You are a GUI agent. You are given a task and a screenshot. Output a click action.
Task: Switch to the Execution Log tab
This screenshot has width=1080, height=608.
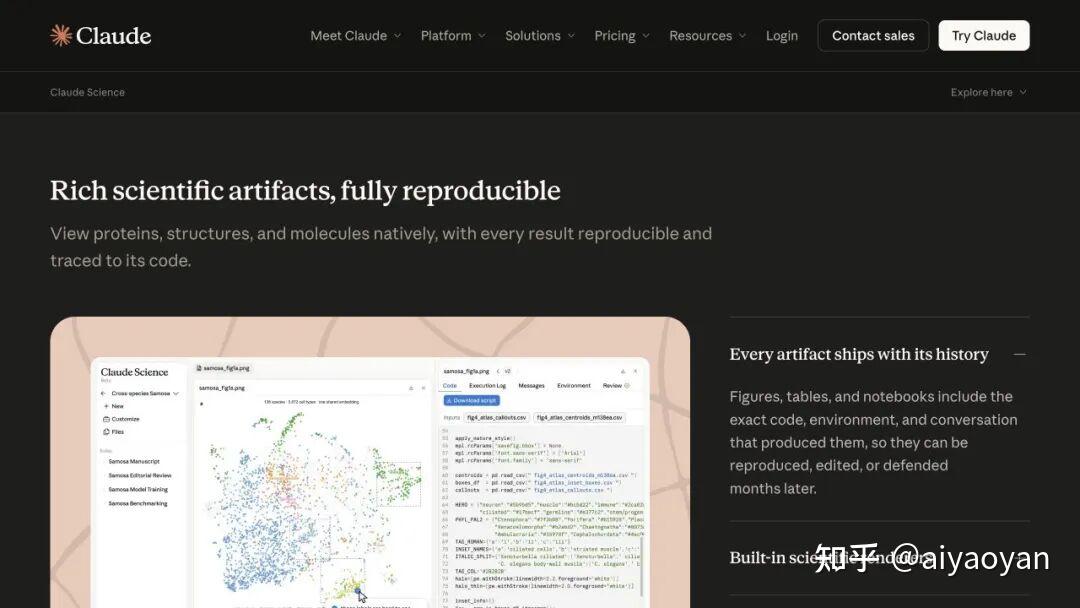tap(488, 386)
